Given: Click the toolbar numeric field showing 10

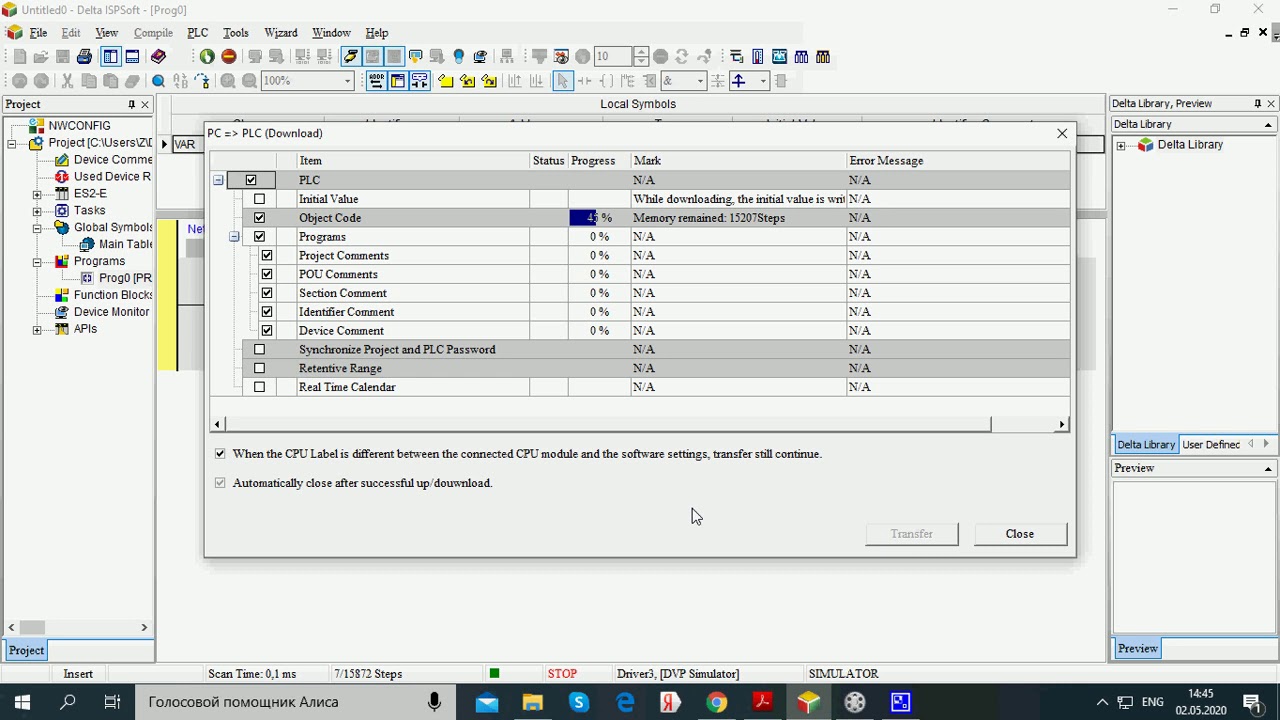Looking at the screenshot, I should pyautogui.click(x=613, y=57).
